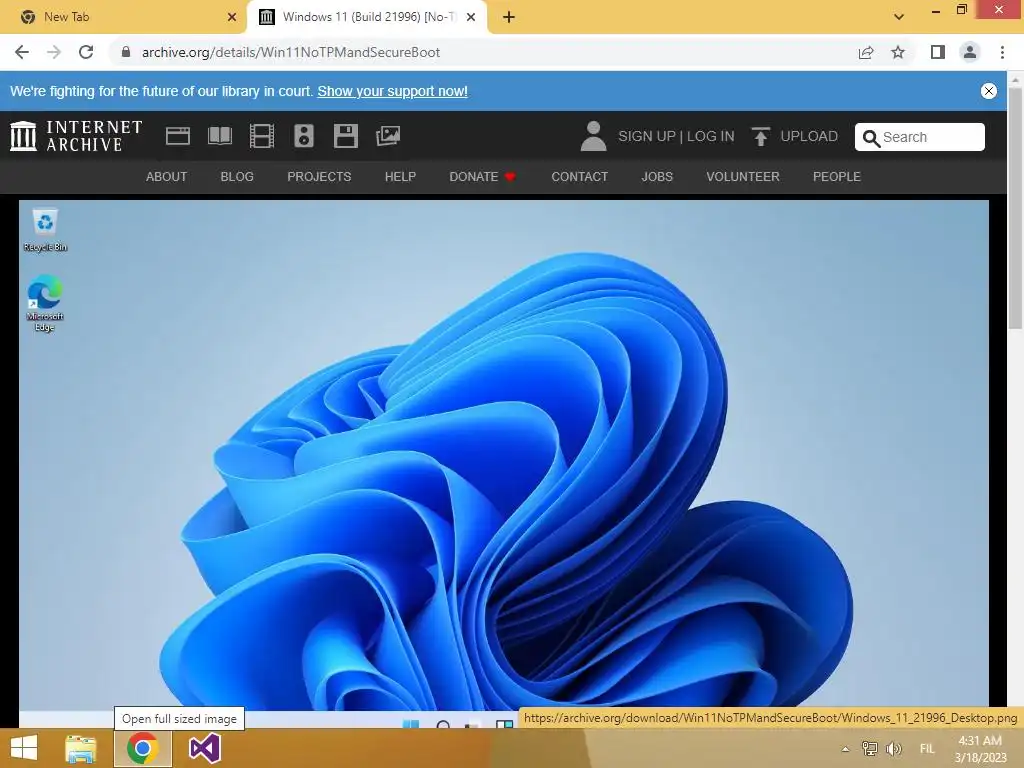Reload the archive.org page
Image resolution: width=1024 pixels, height=768 pixels.
pyautogui.click(x=86, y=52)
